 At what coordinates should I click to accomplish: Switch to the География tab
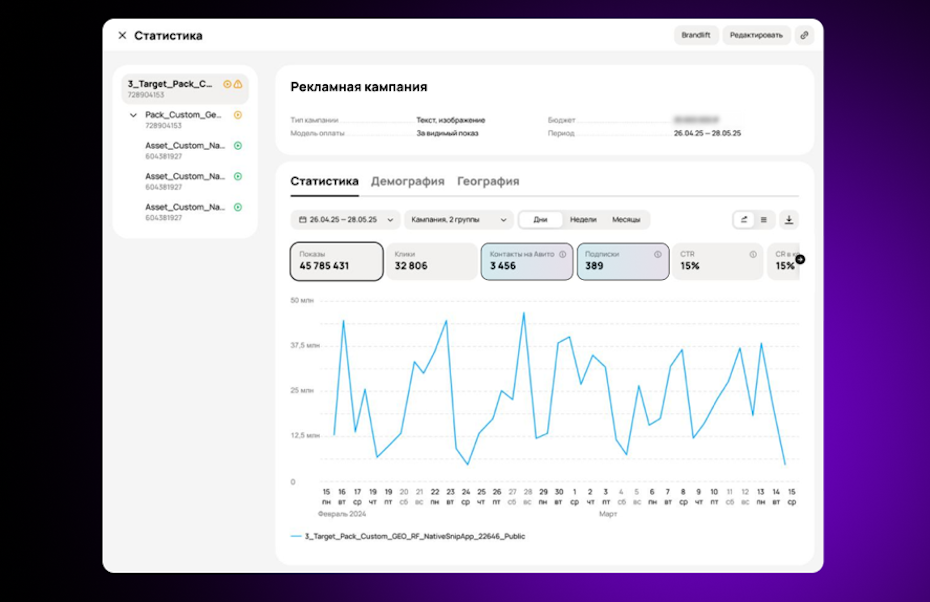click(488, 181)
